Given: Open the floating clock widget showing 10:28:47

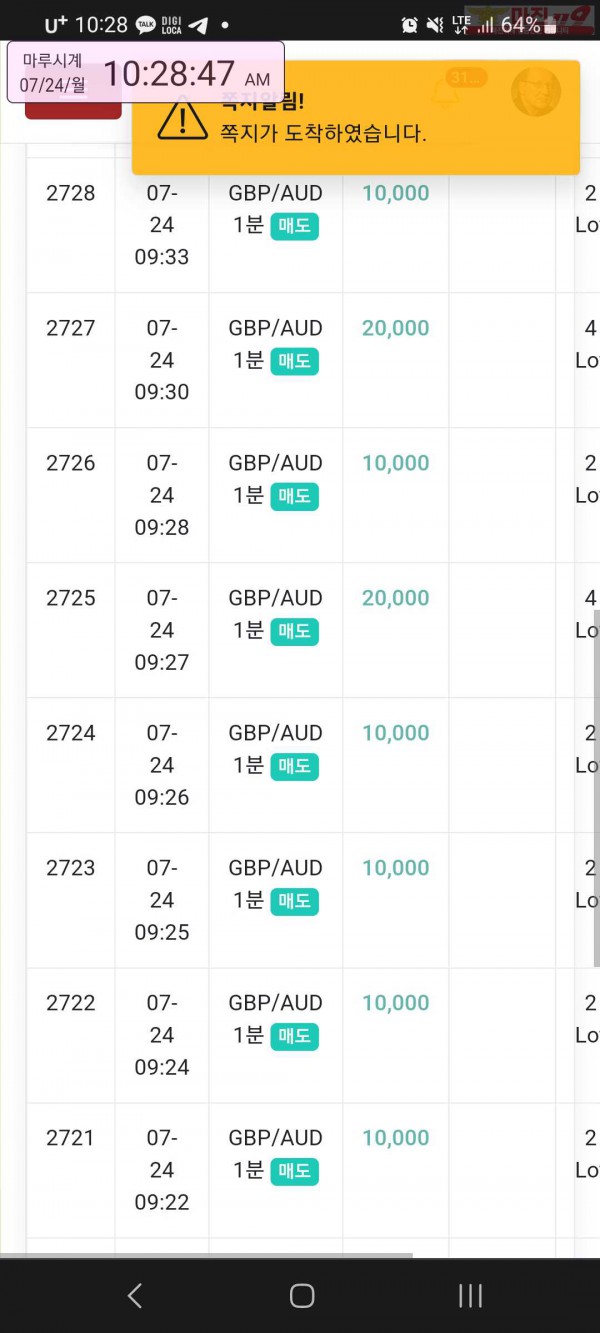Looking at the screenshot, I should (146, 72).
